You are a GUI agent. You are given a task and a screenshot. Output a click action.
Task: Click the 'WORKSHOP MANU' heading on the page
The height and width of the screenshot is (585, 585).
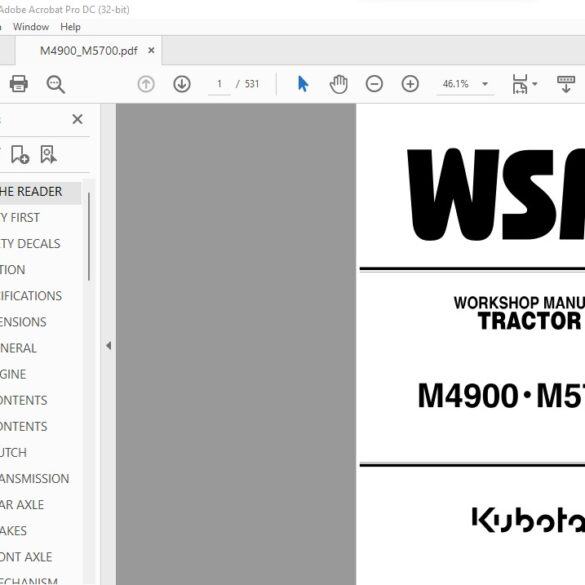click(519, 303)
